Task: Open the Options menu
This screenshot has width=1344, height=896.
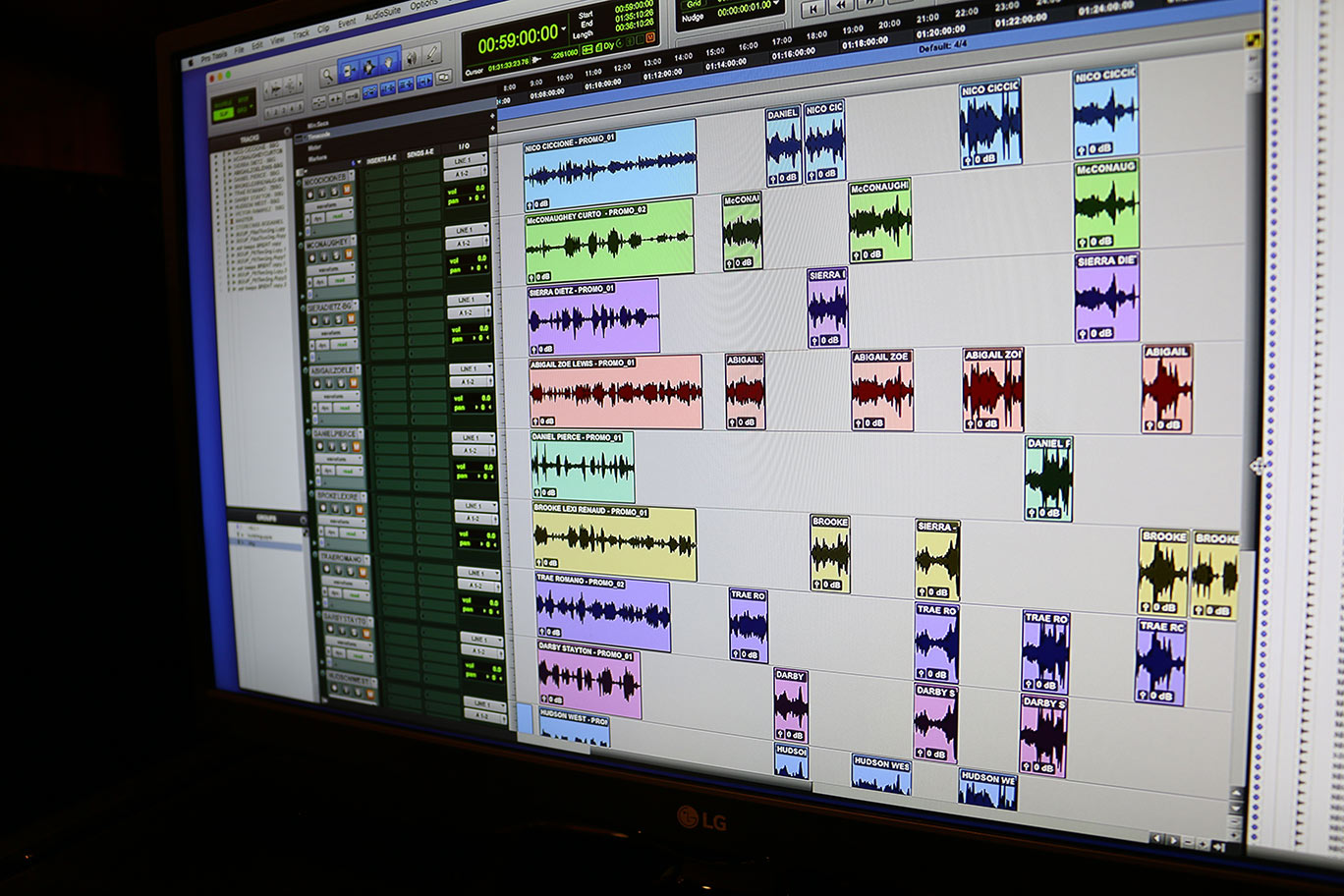Action: pos(423,5)
